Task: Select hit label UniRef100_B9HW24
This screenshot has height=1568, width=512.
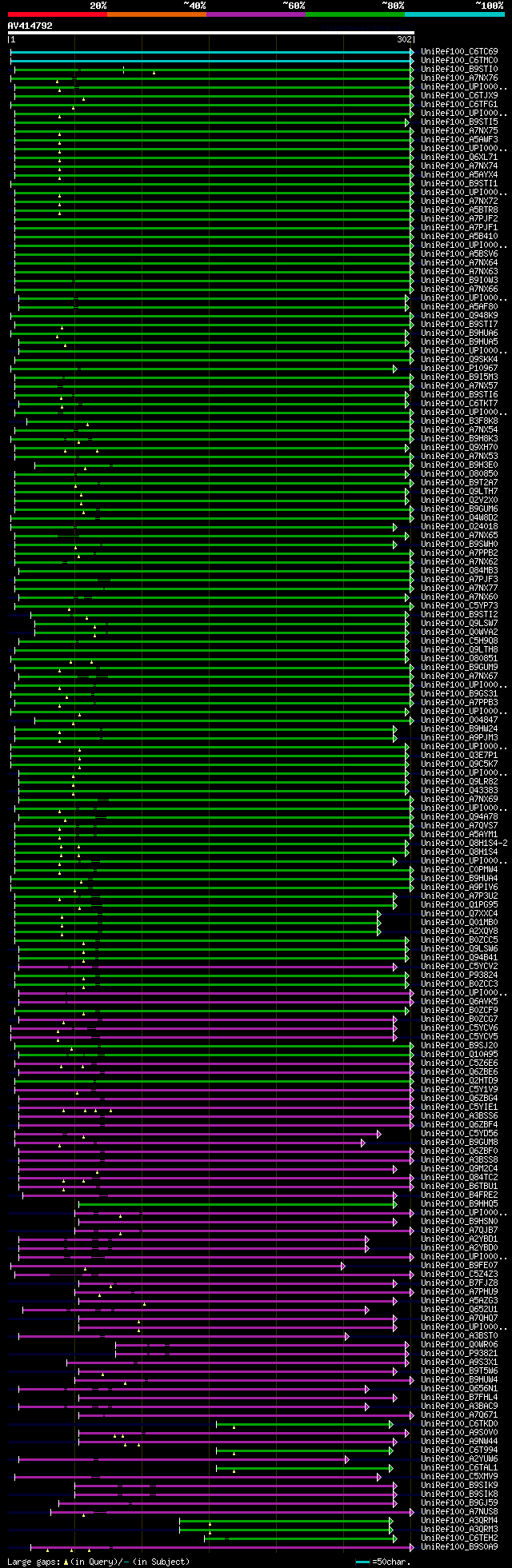Action: pyautogui.click(x=459, y=729)
